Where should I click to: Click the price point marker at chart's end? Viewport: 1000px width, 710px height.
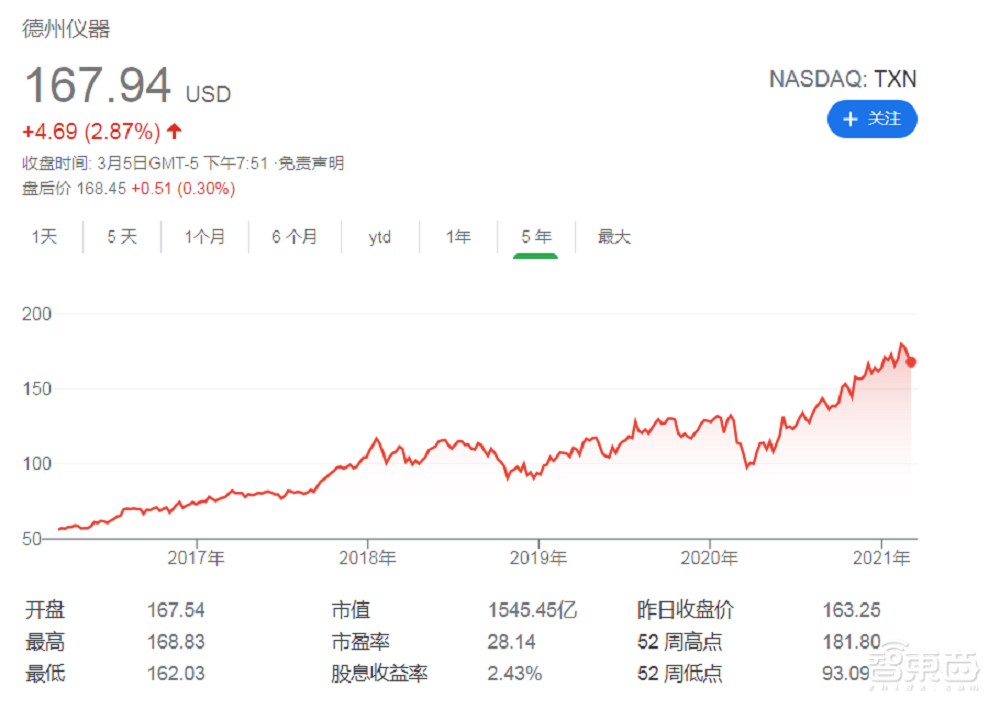point(911,363)
